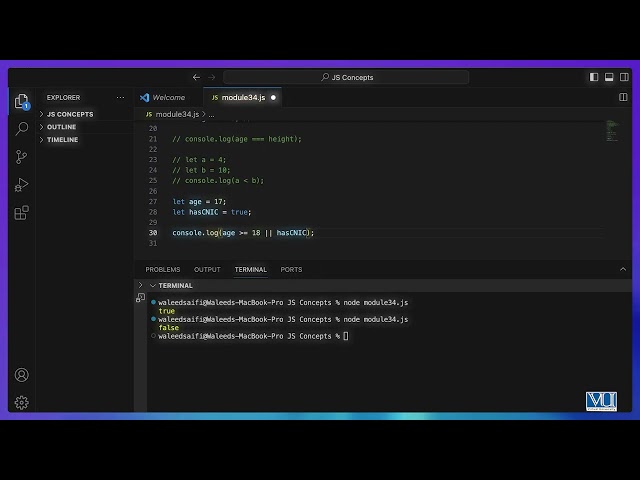
Task: Click unsaved dot on module34.js tab
Action: (x=273, y=98)
